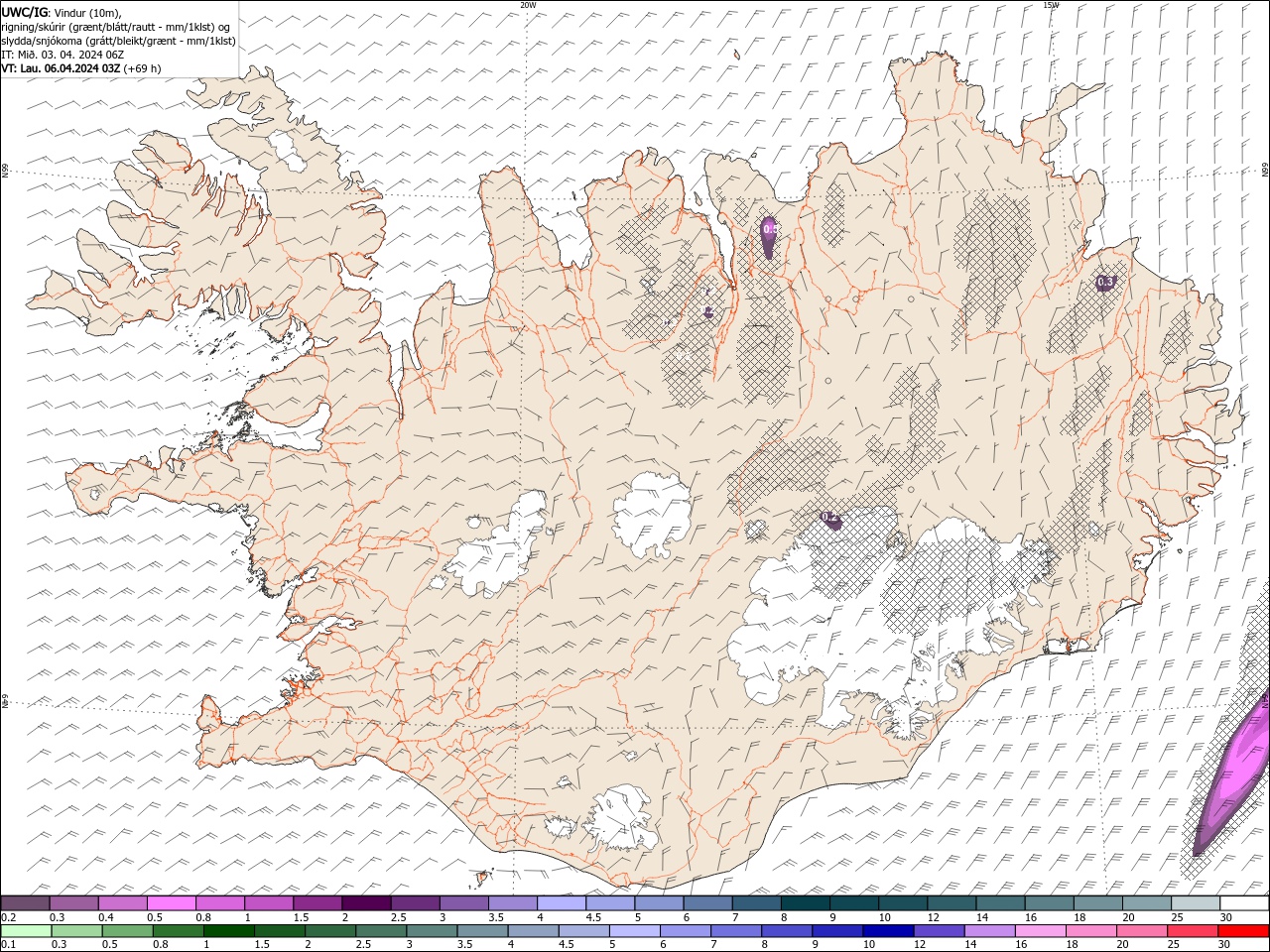Pick the bright red 30 swatch, bottom legend
The height and width of the screenshot is (952, 1270).
click(x=1242, y=931)
